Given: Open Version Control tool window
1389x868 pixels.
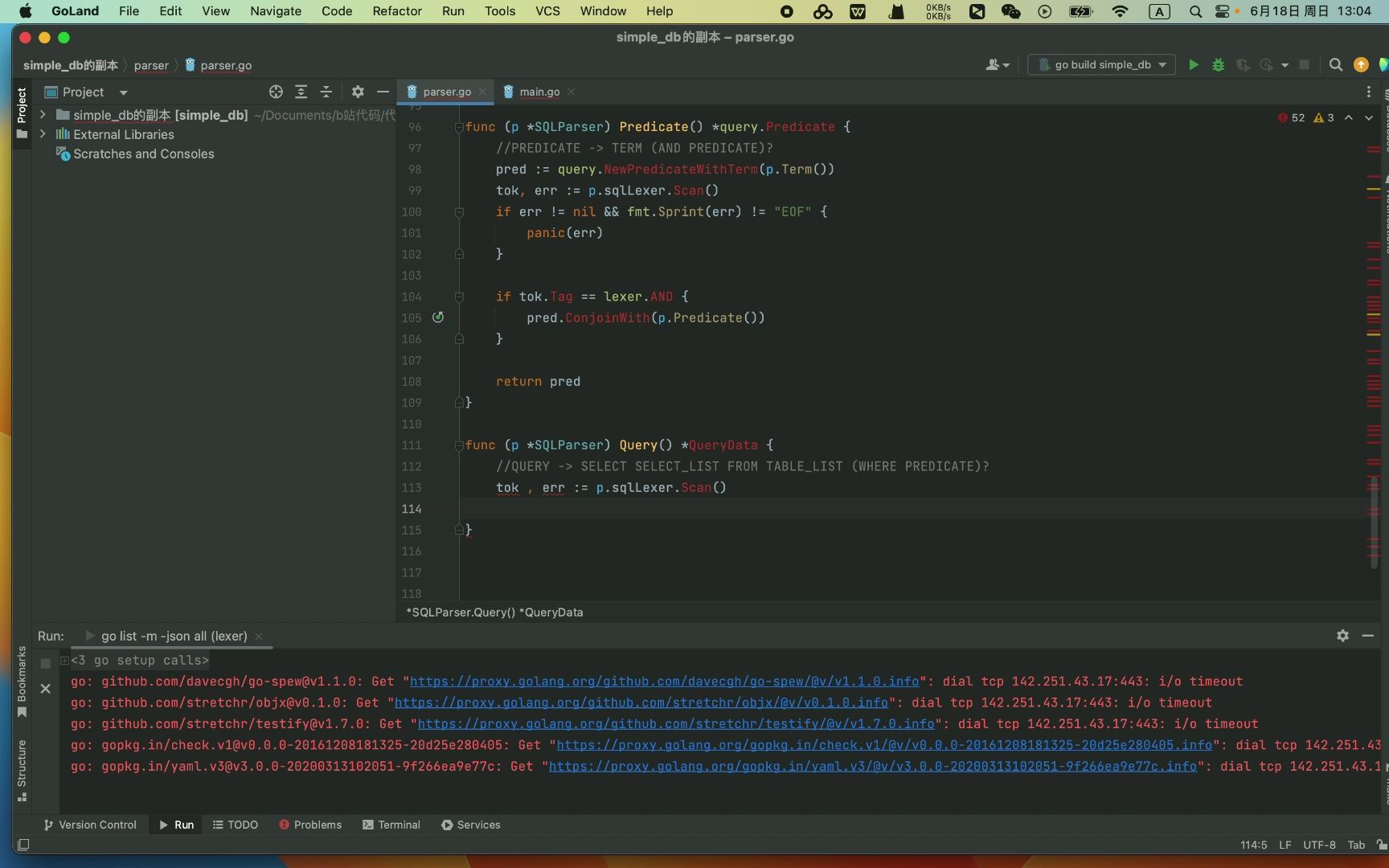Looking at the screenshot, I should point(90,825).
